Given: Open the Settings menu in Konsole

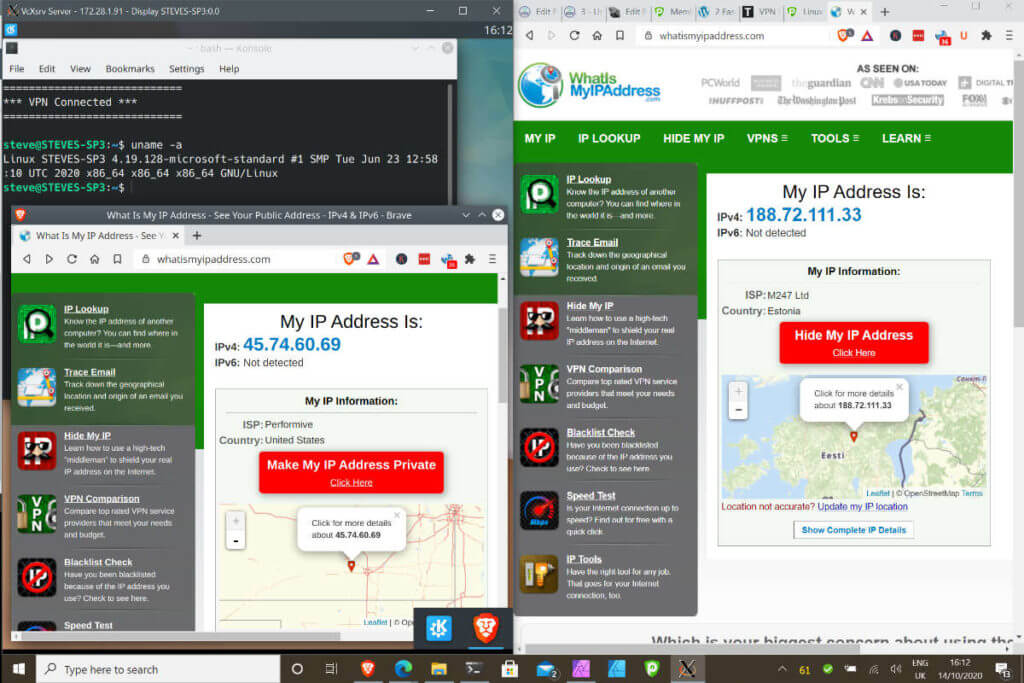Looking at the screenshot, I should tap(186, 68).
